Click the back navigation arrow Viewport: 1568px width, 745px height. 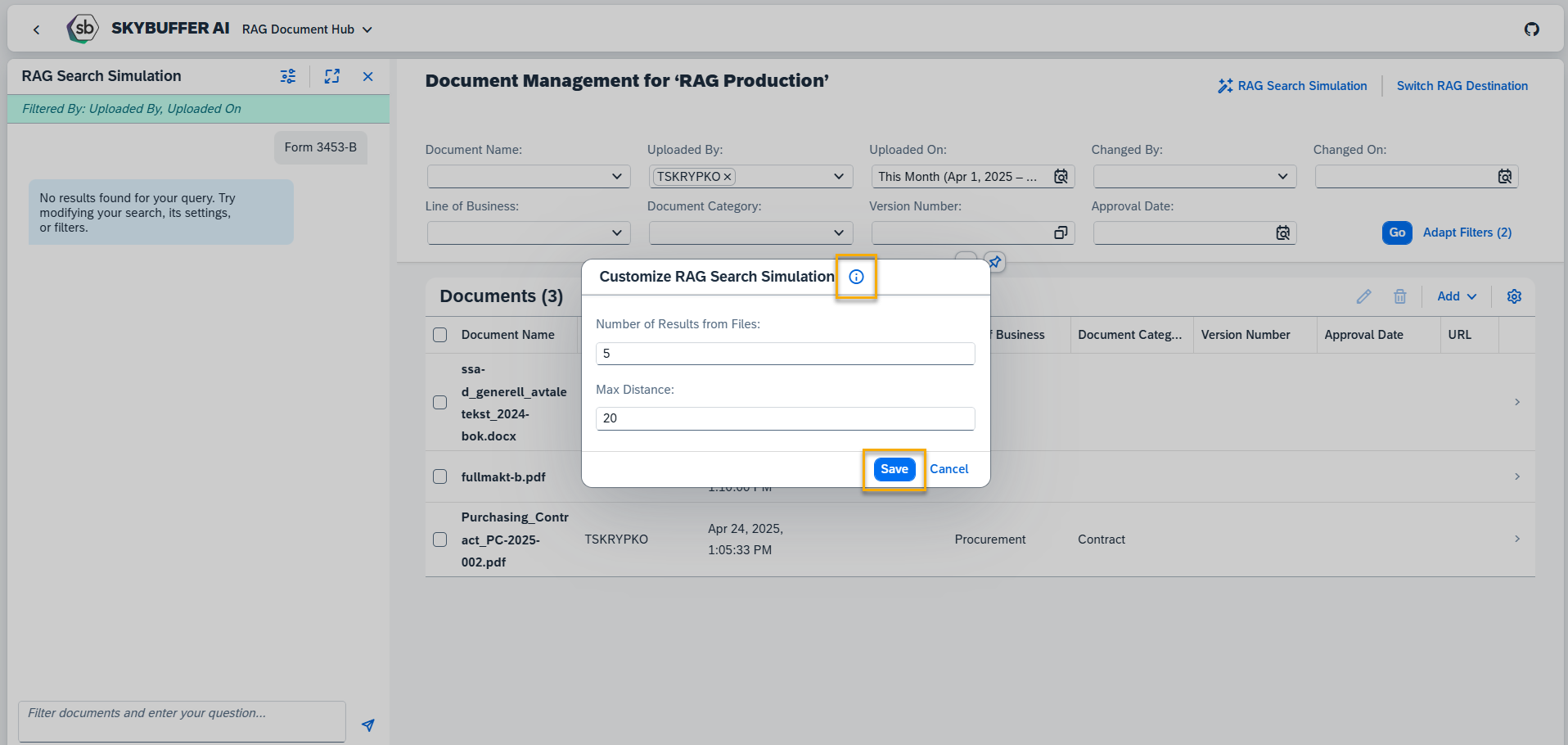point(36,29)
